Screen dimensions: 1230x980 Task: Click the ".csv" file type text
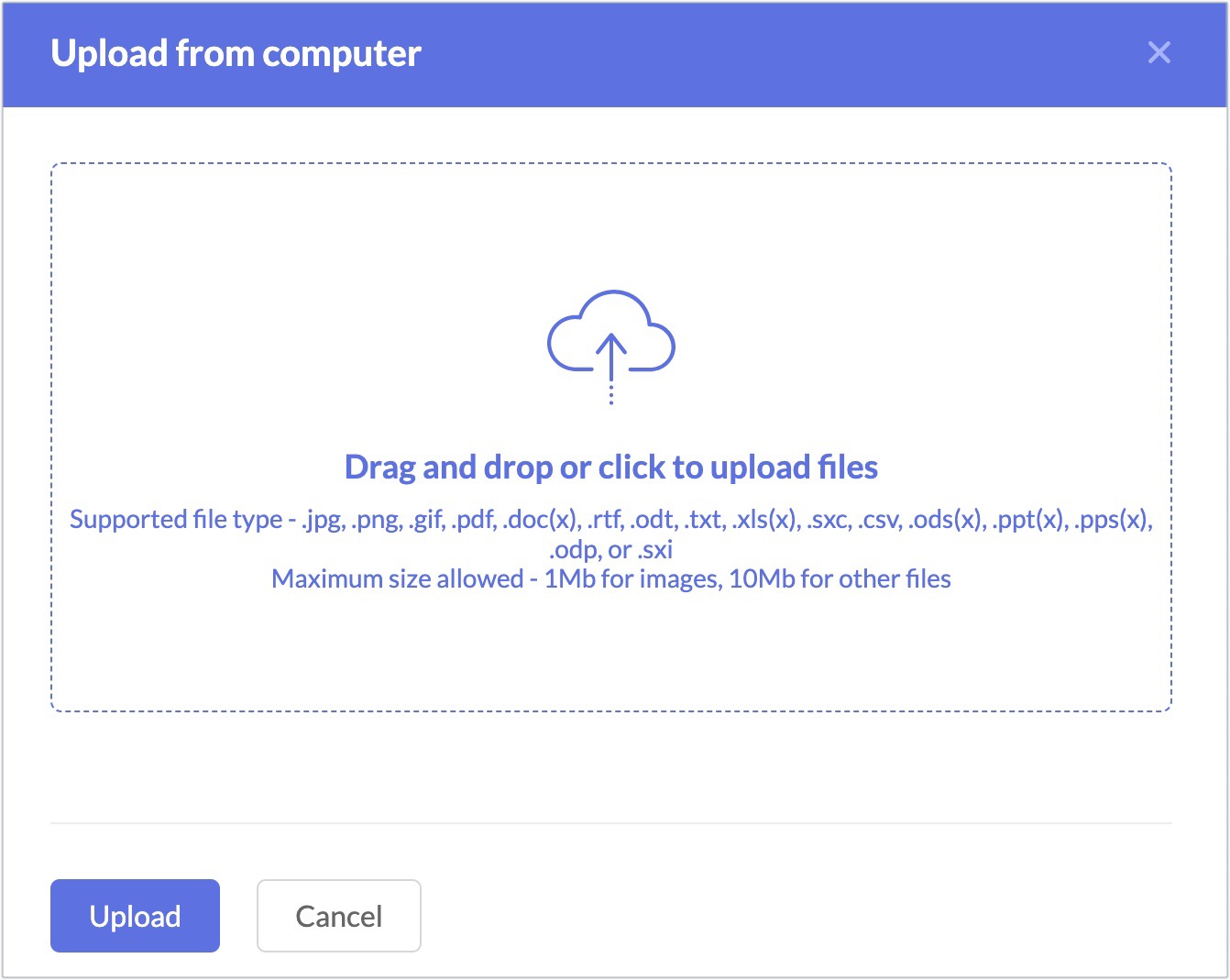(879, 520)
